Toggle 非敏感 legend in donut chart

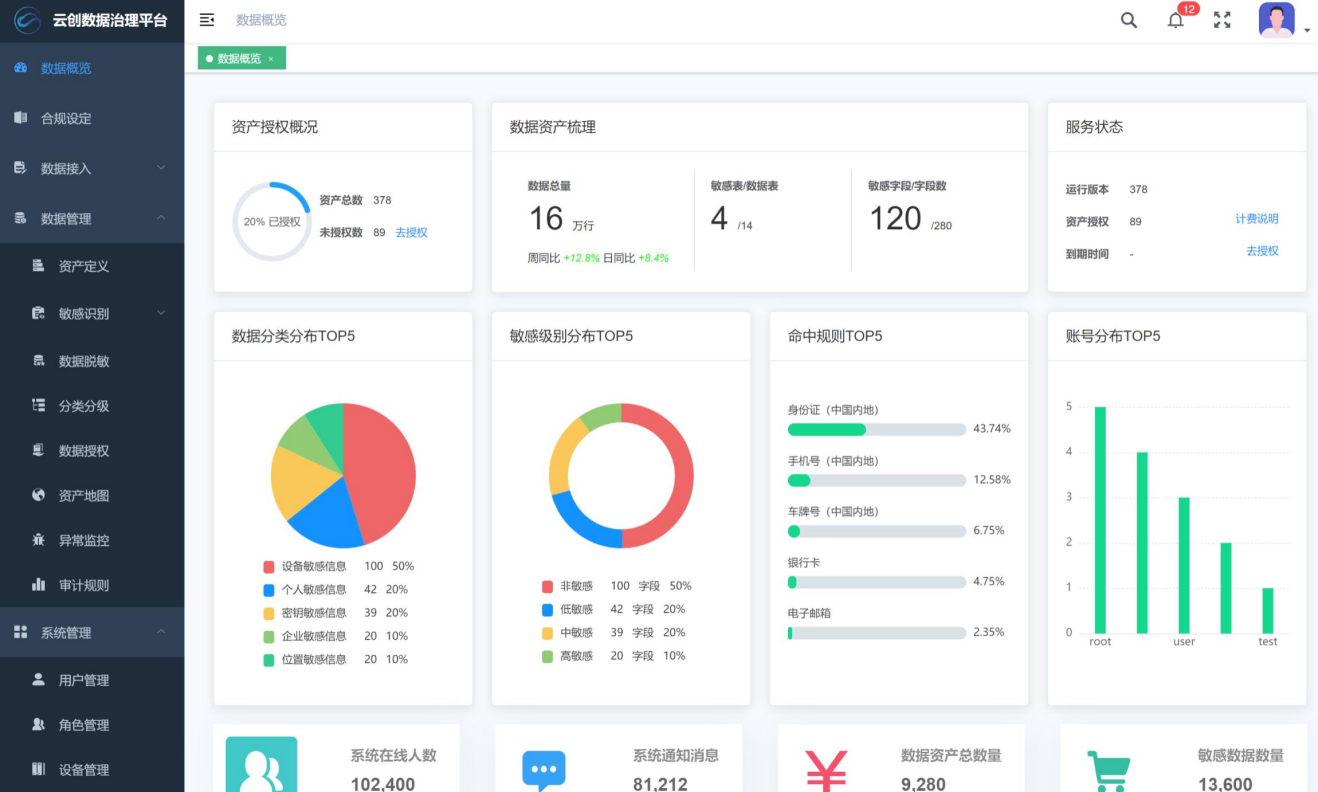click(616, 586)
